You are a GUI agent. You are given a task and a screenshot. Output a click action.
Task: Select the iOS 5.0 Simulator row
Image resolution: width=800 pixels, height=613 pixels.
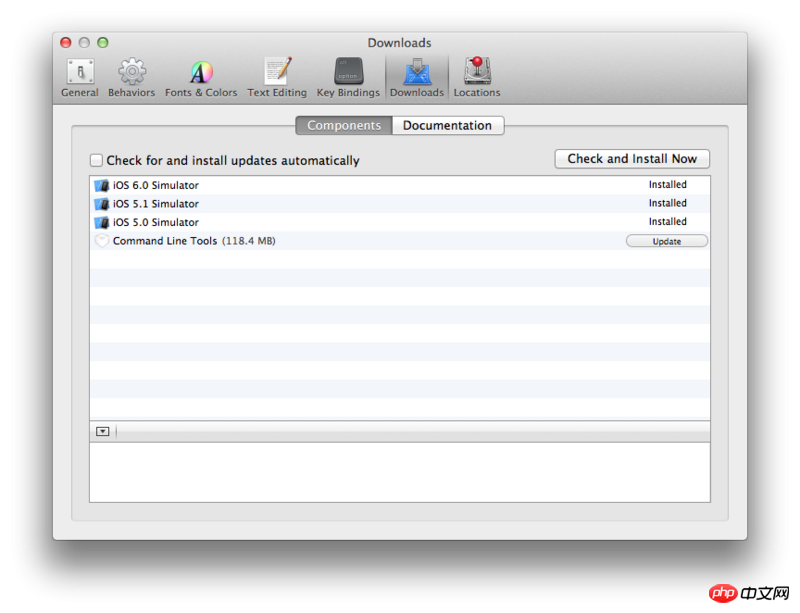click(400, 222)
